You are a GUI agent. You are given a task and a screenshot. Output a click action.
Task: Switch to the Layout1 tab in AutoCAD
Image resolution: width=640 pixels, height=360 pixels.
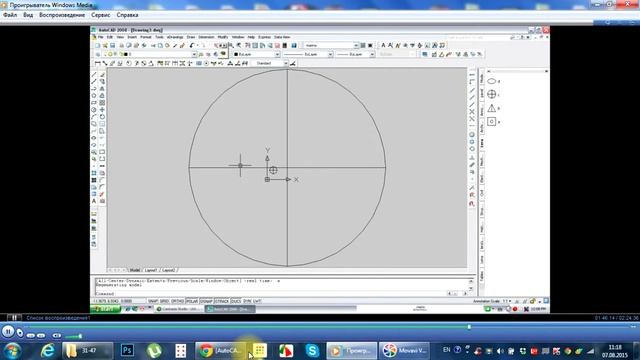coord(151,270)
